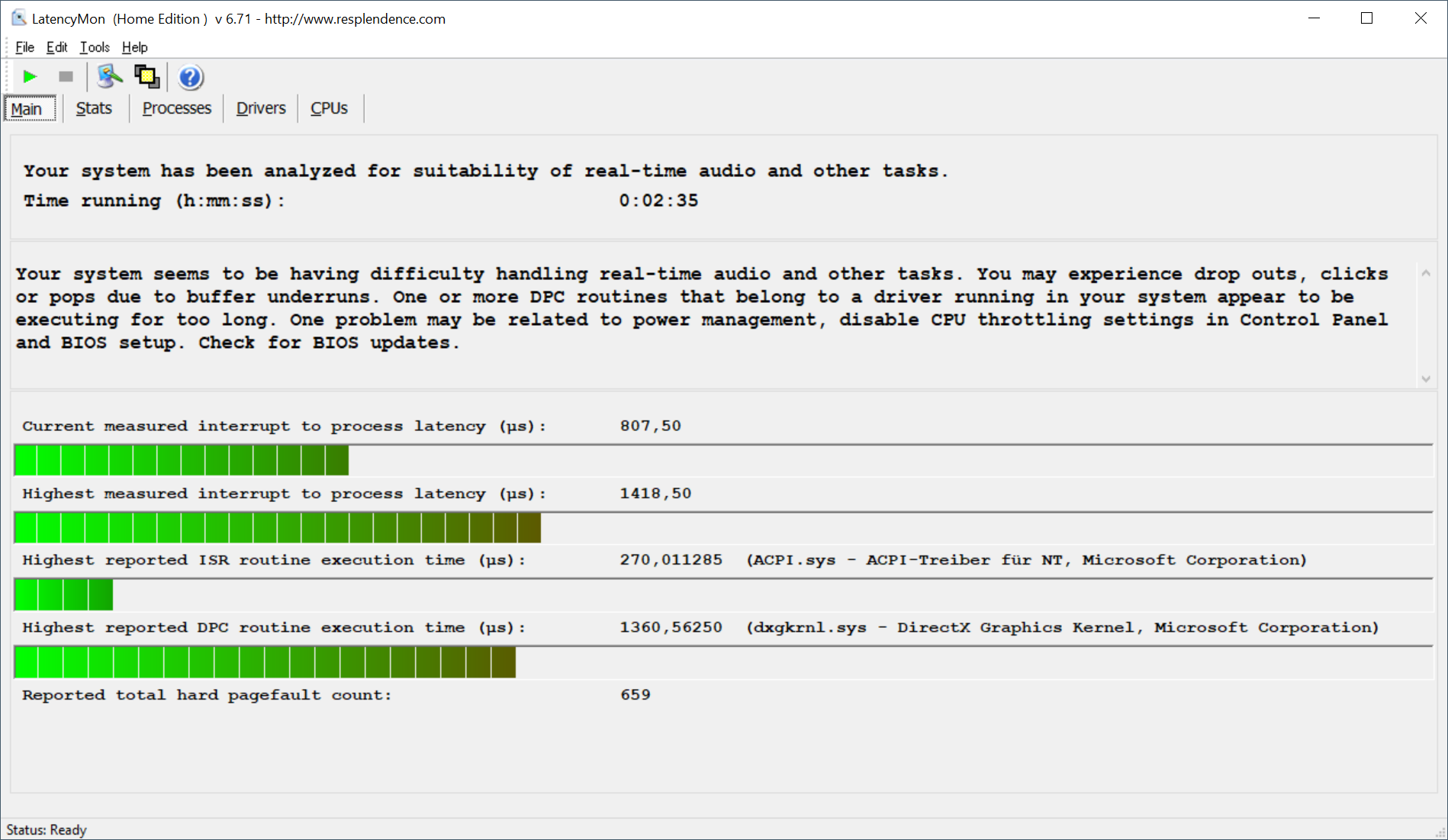The height and width of the screenshot is (840, 1448).
Task: Click the gray stop monitoring icon
Action: 66,77
